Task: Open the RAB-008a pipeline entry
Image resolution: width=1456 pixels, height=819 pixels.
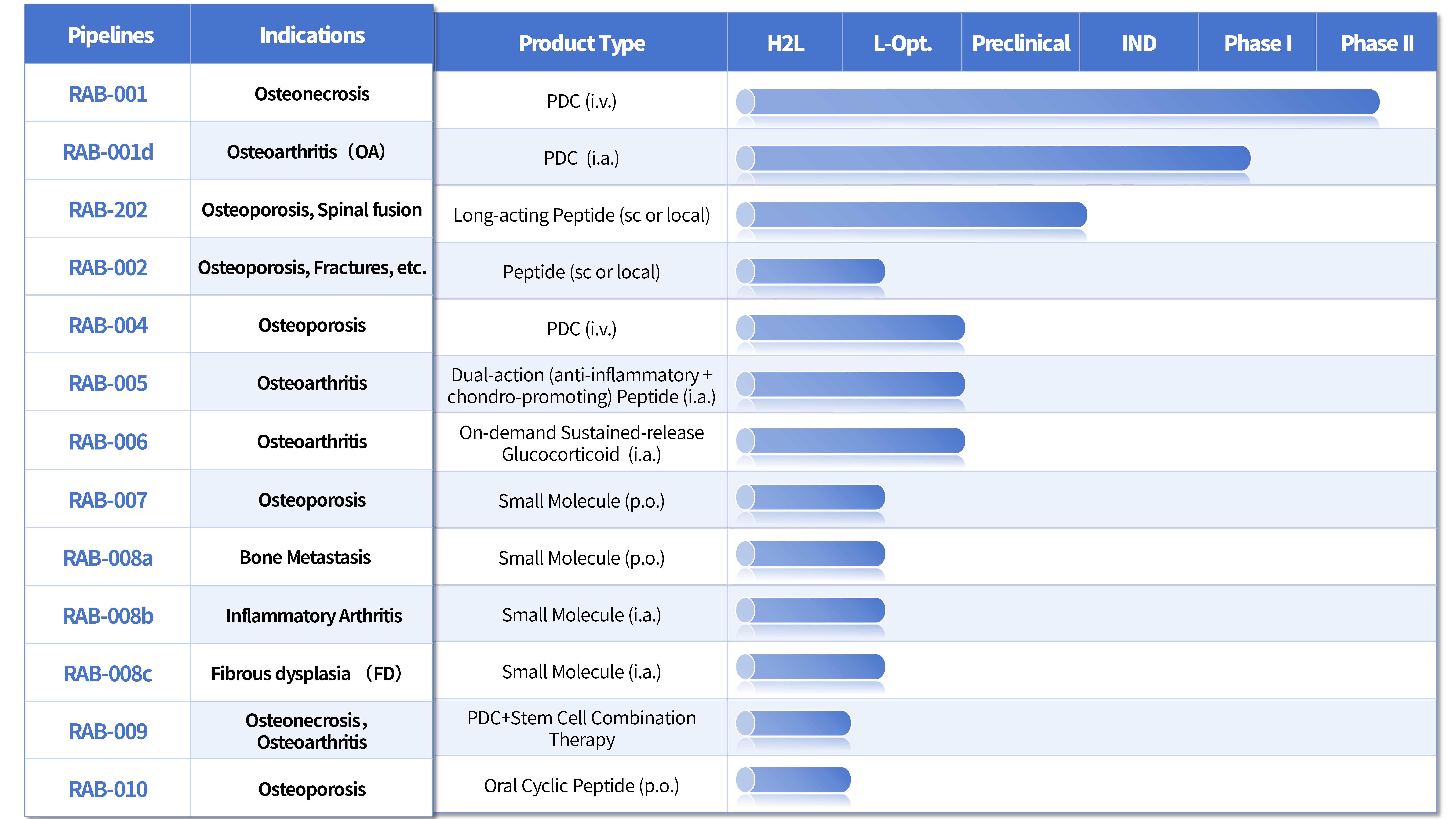Action: [x=108, y=558]
